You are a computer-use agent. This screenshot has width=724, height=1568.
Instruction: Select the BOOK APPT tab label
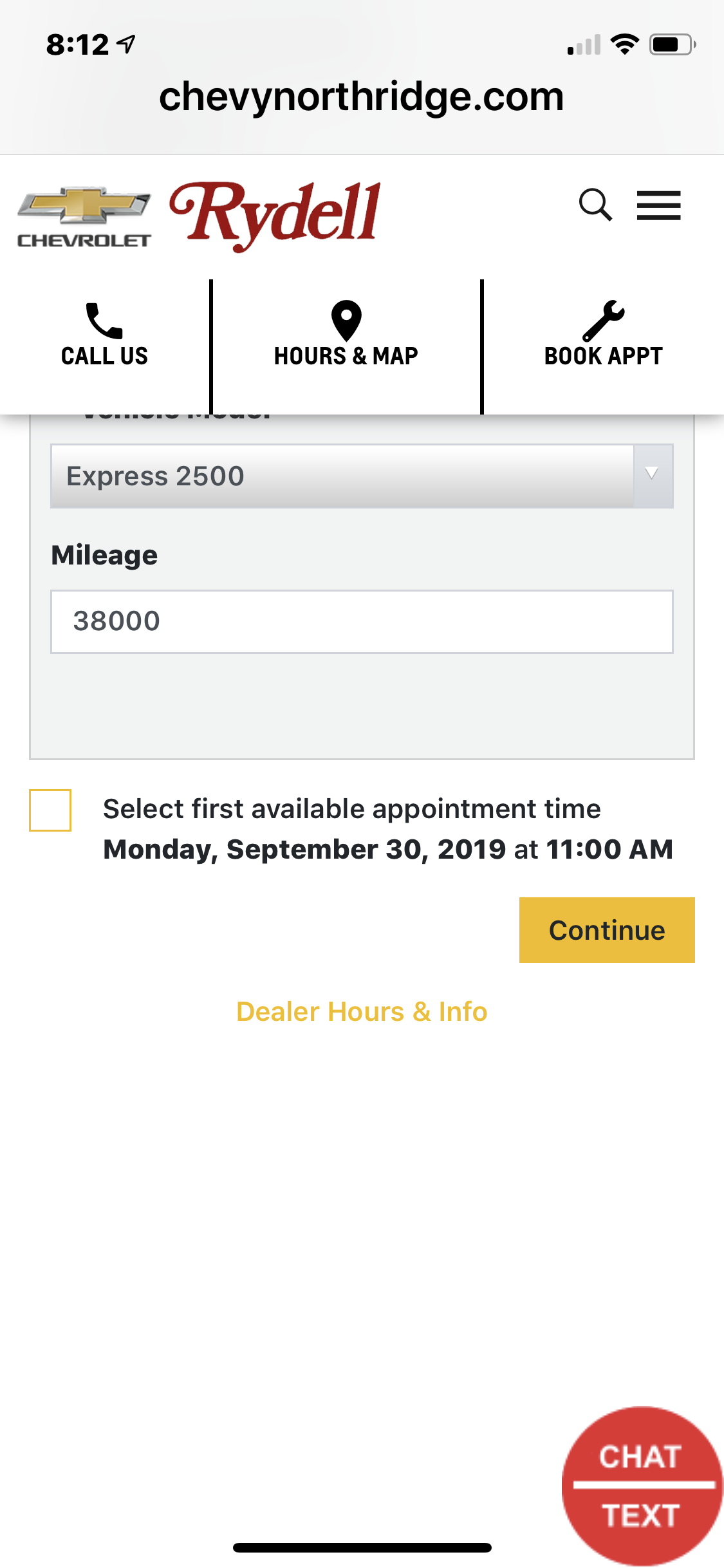coord(603,356)
